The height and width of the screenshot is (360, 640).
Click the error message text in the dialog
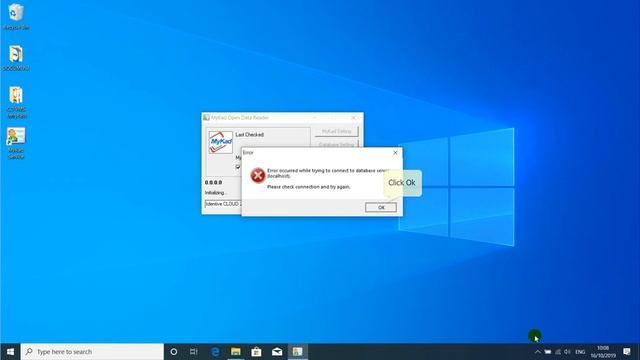329,178
